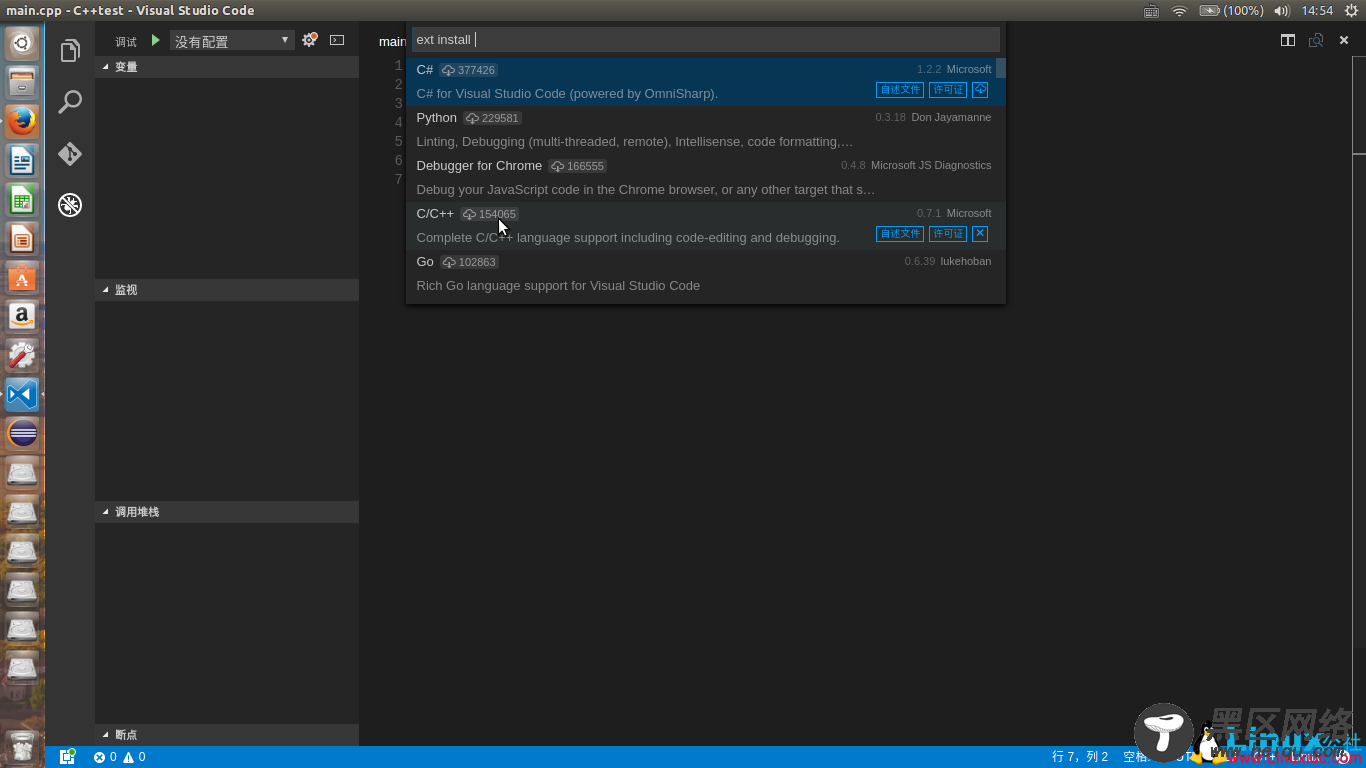Click the extensions status icon in status bar
The width and height of the screenshot is (1366, 768).
(x=68, y=757)
